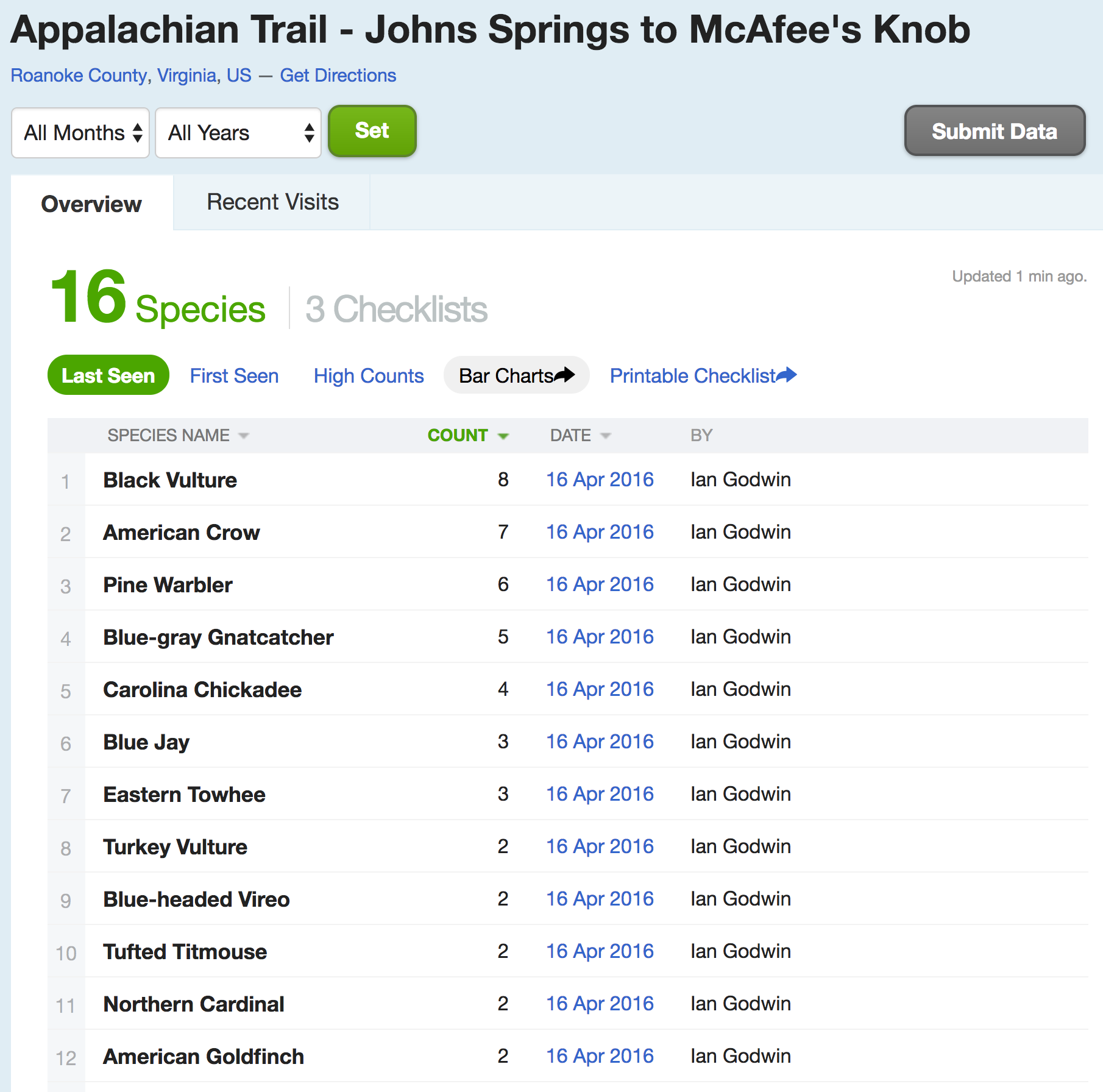Open Black Vulture's 16 Apr 2016 checklist
Screen dimensions: 1103x1092
tap(600, 480)
